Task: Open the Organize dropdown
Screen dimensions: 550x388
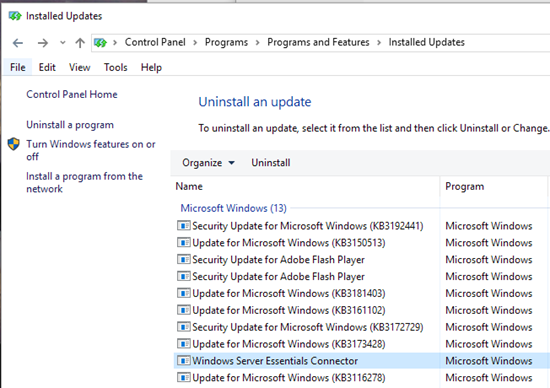Action: [x=208, y=163]
